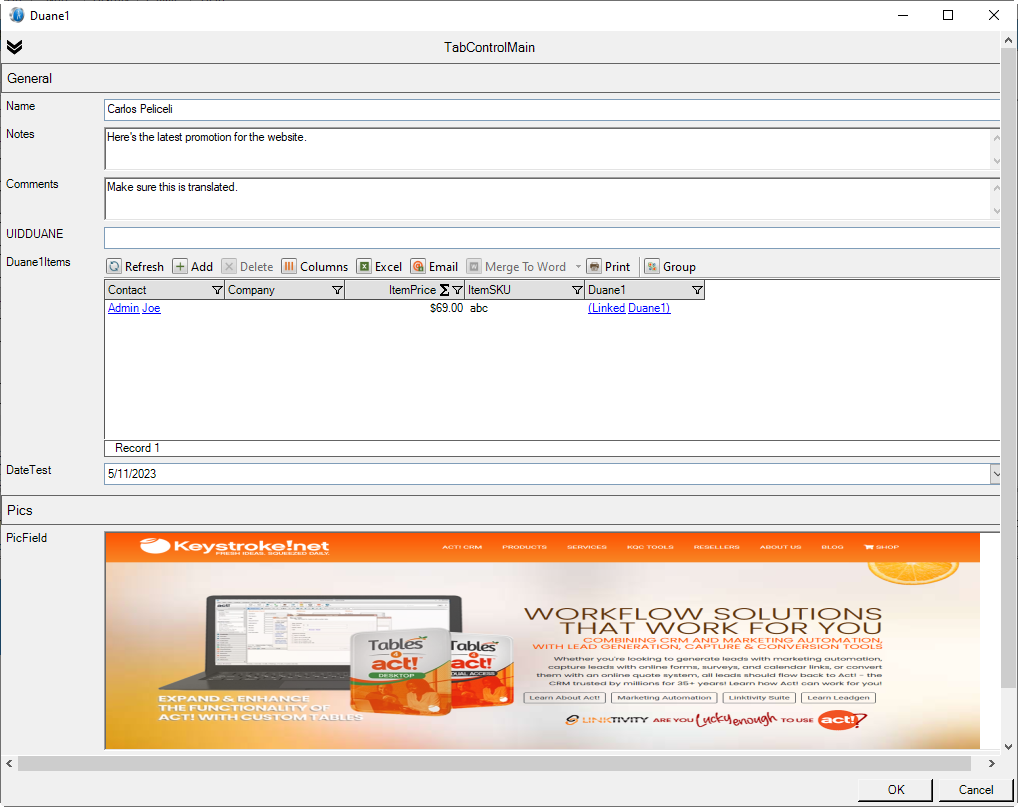Open the Merge To Word dropdown arrow
Screen dimensions: 1018x807
pyautogui.click(x=578, y=266)
